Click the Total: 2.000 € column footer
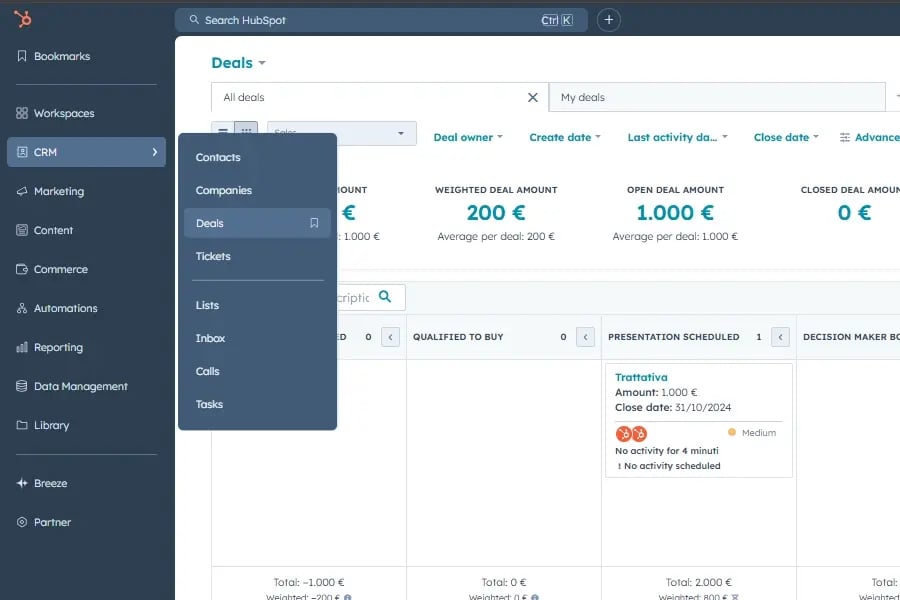Viewport: 900px width, 600px height. click(x=699, y=582)
